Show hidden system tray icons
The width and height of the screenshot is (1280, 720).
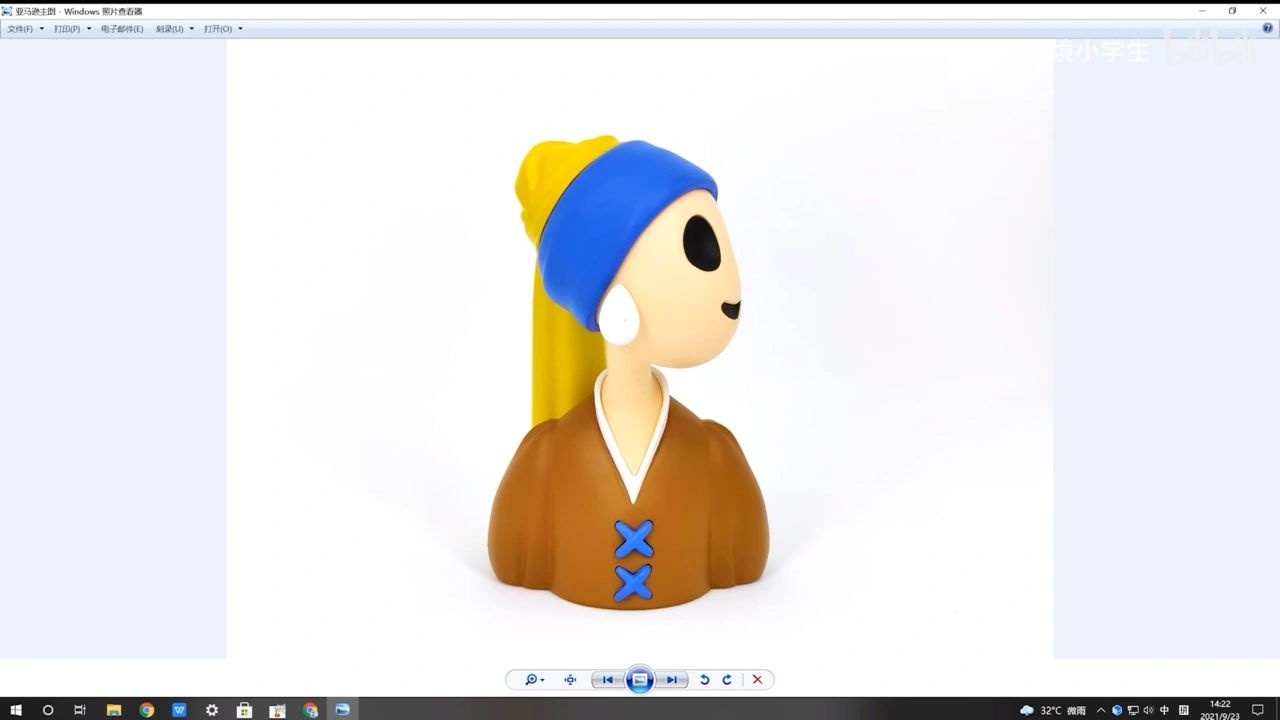[x=1101, y=710]
